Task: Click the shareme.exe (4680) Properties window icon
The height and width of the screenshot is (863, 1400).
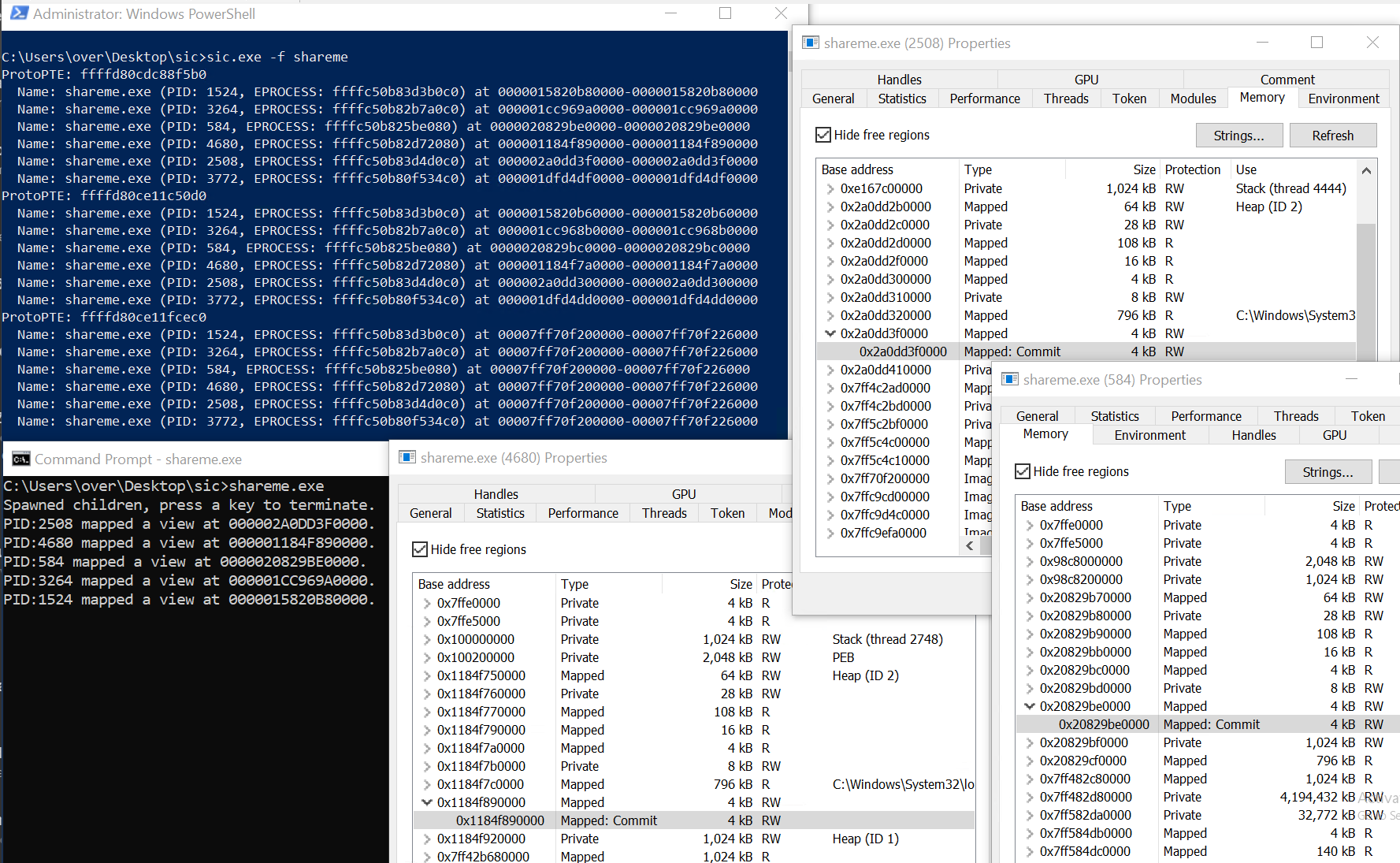Action: (x=407, y=457)
